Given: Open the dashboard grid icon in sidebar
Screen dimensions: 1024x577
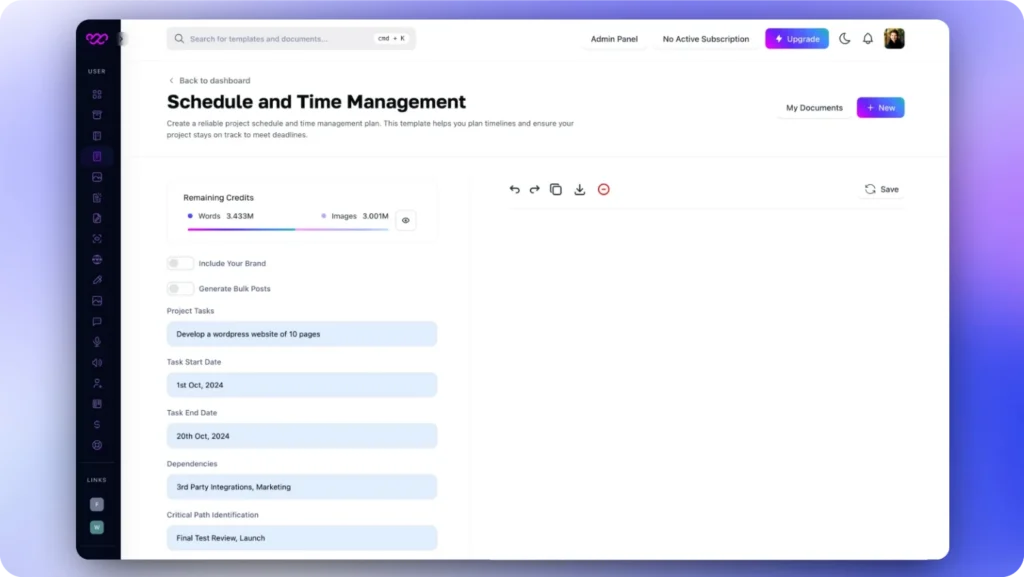Looking at the screenshot, I should pyautogui.click(x=97, y=94).
